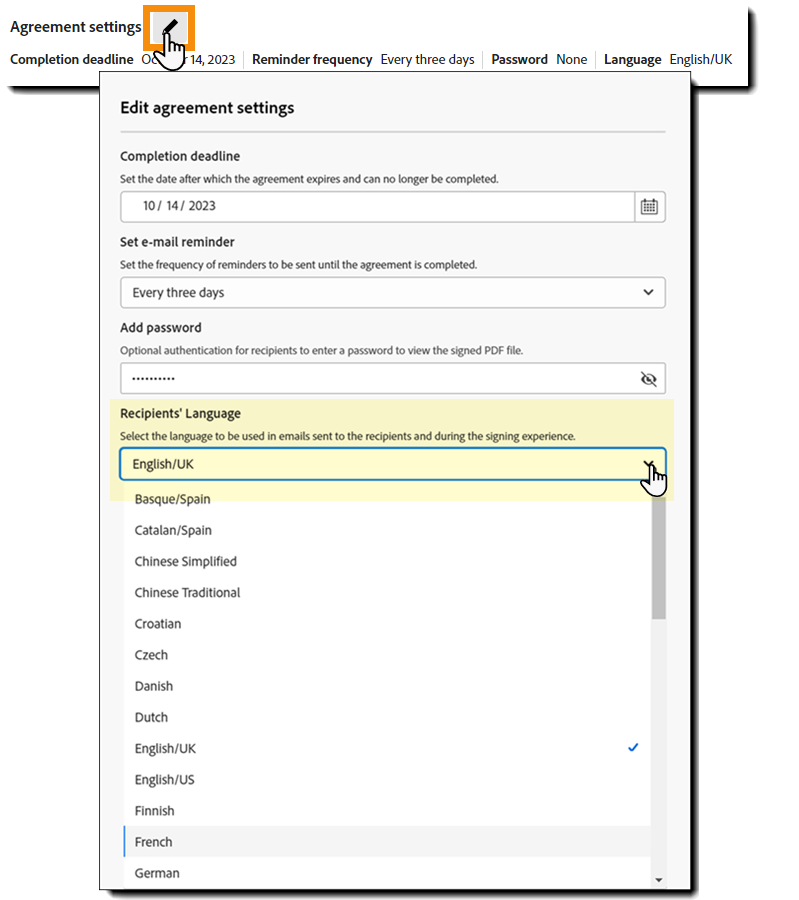Click the completion deadline date field
The image size is (799, 900).
(377, 207)
